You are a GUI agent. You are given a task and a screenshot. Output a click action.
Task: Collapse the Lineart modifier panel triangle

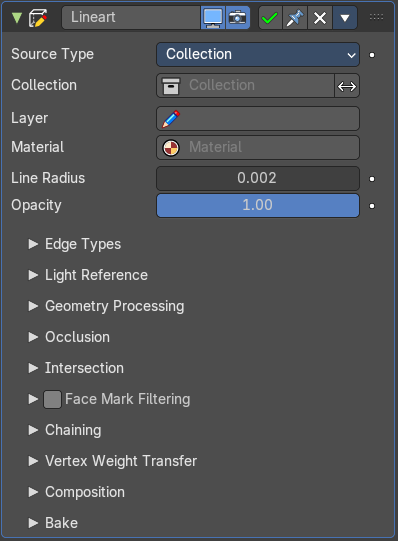(17, 18)
